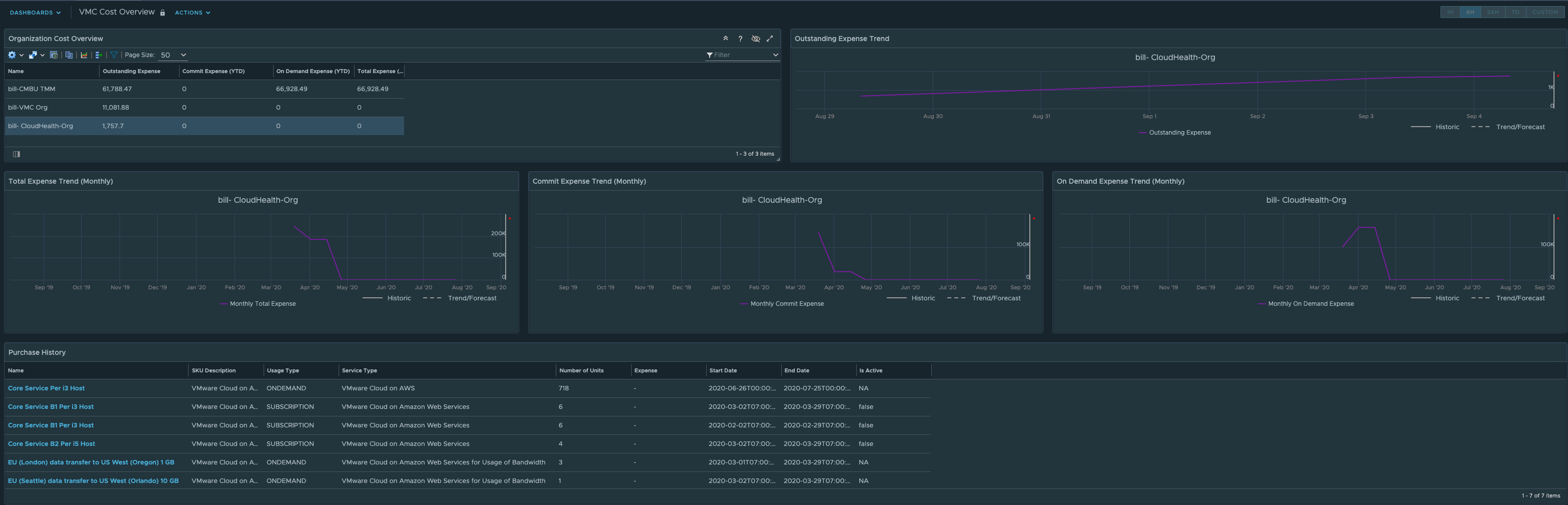
Task: Open Core Service B2 Per i5 Host link
Action: (51, 444)
